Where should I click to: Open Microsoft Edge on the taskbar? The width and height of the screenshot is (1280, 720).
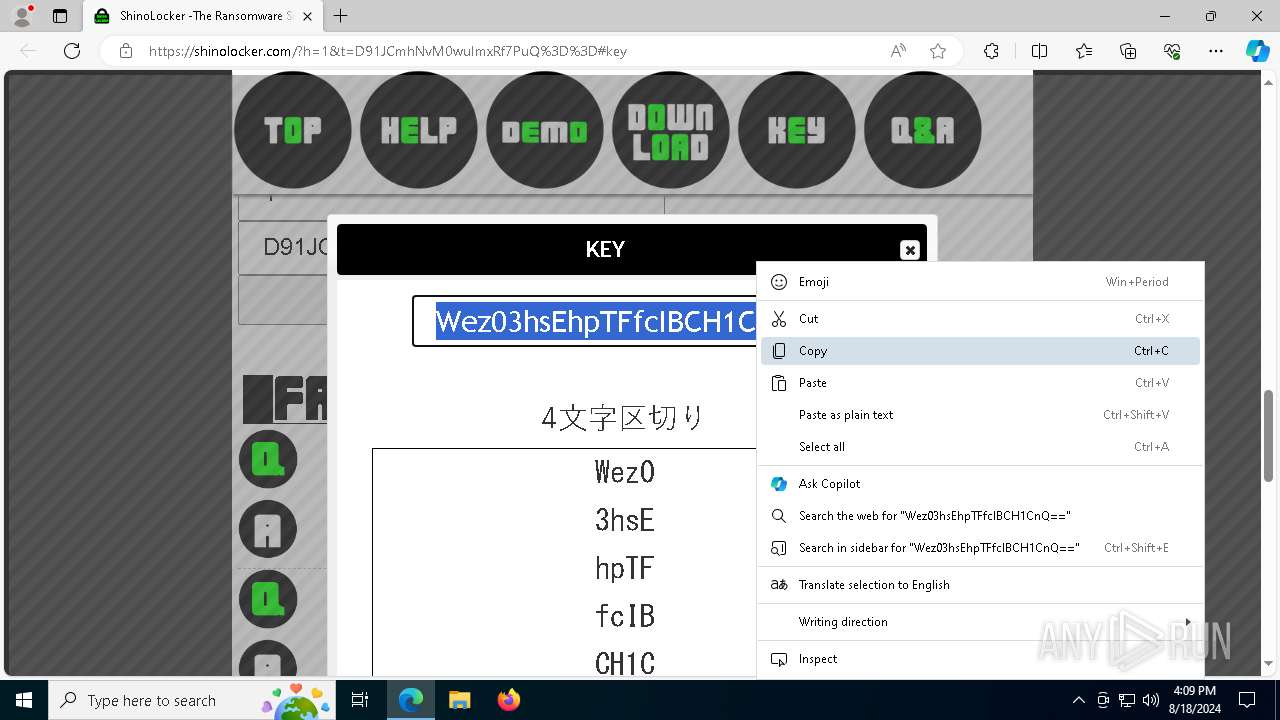pos(411,700)
